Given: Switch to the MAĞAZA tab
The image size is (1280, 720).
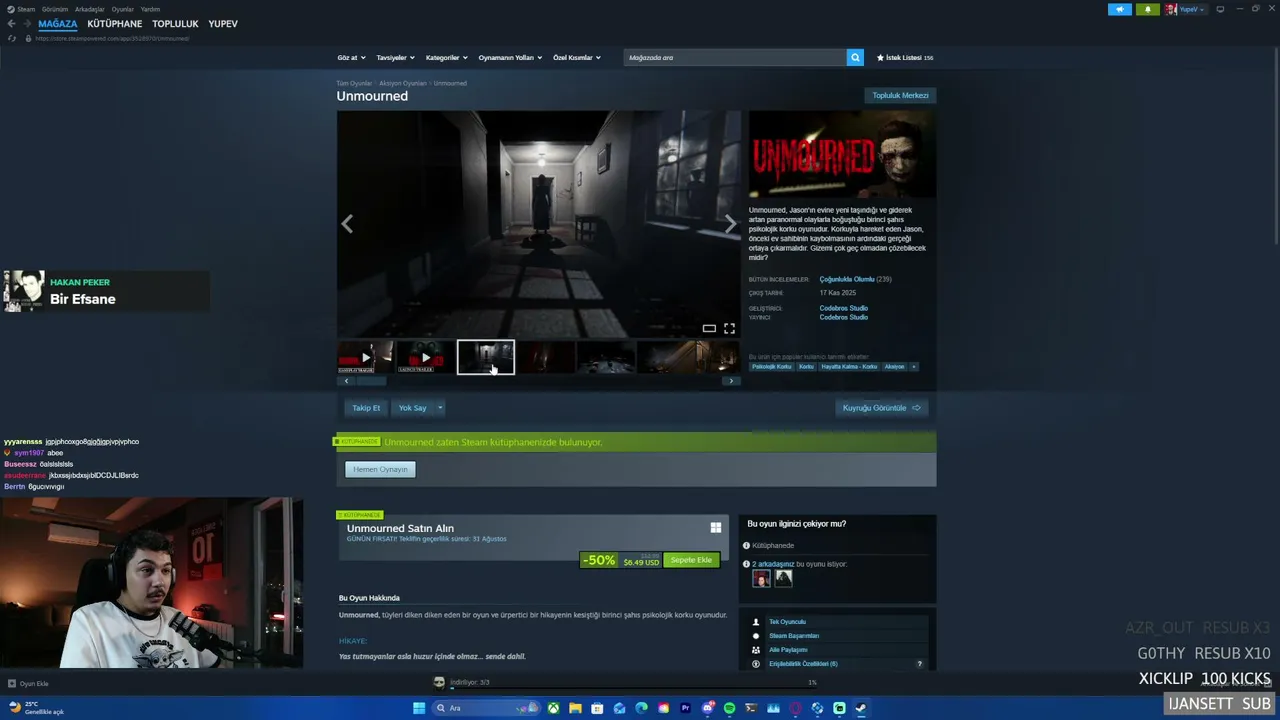Looking at the screenshot, I should (58, 24).
